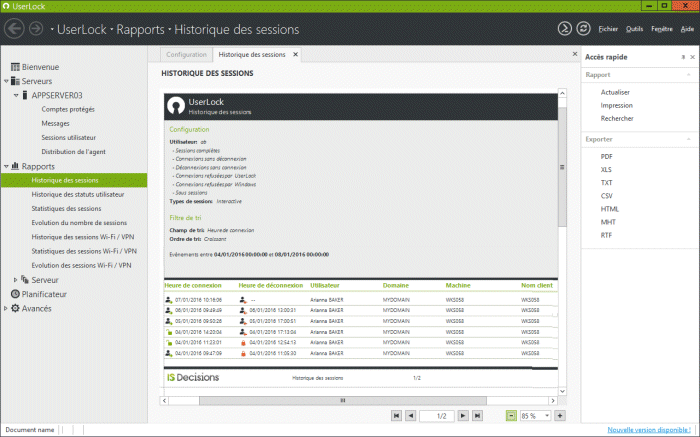Viewport: 700px width, 437px height.
Task: Click the Bienvenue grid icon
Action: click(x=15, y=67)
